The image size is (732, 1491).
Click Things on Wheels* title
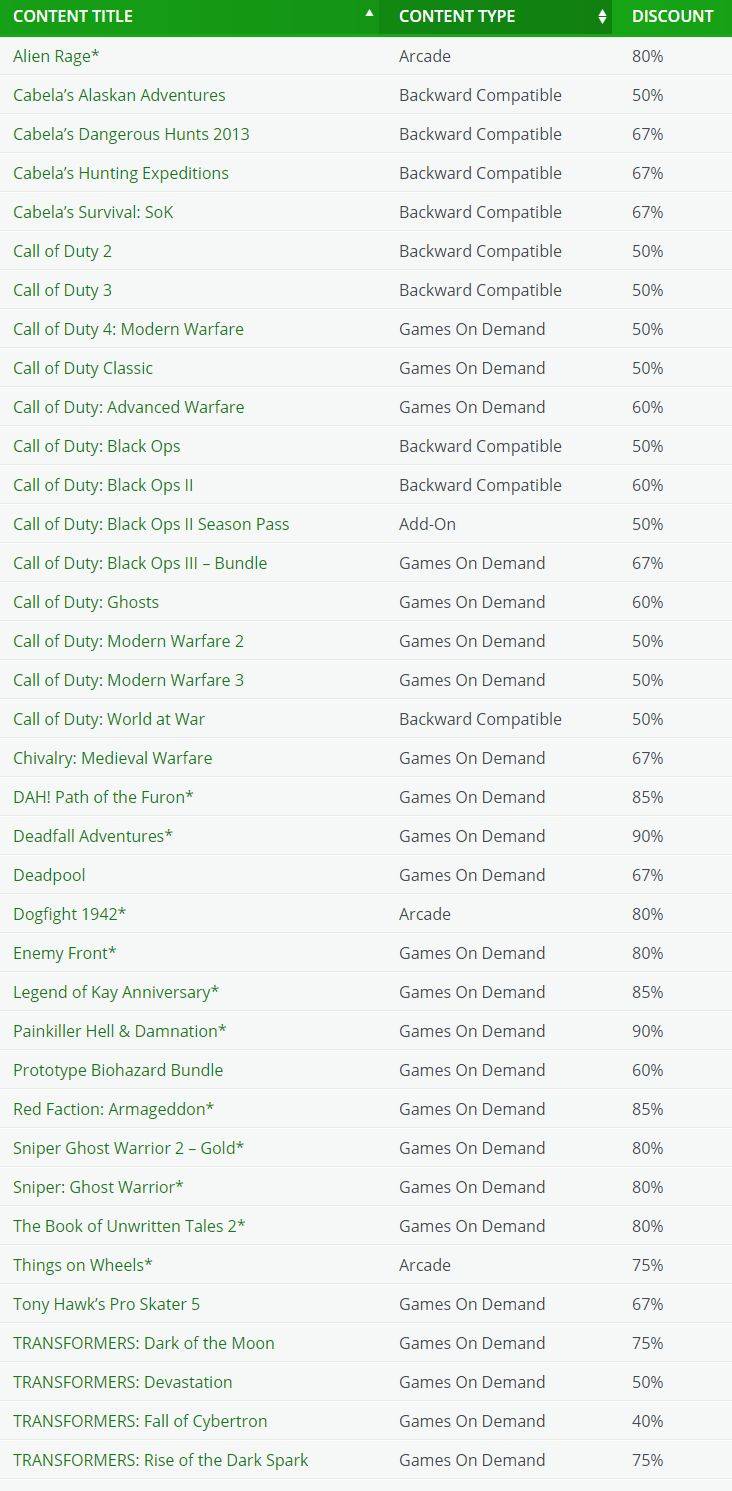click(82, 1265)
